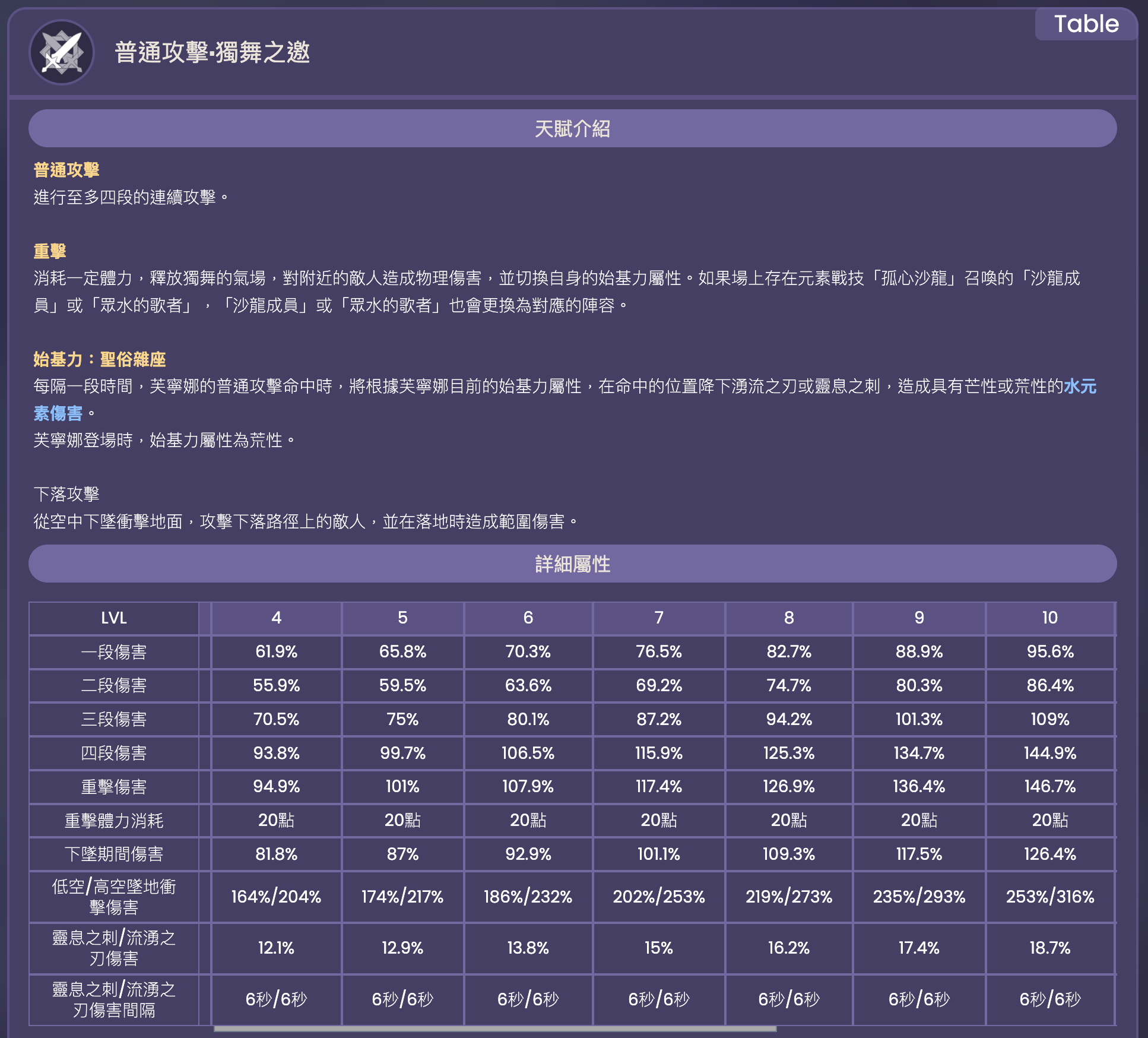Click the level 5 column header
Screen dimensions: 1148x1038
pos(402,618)
